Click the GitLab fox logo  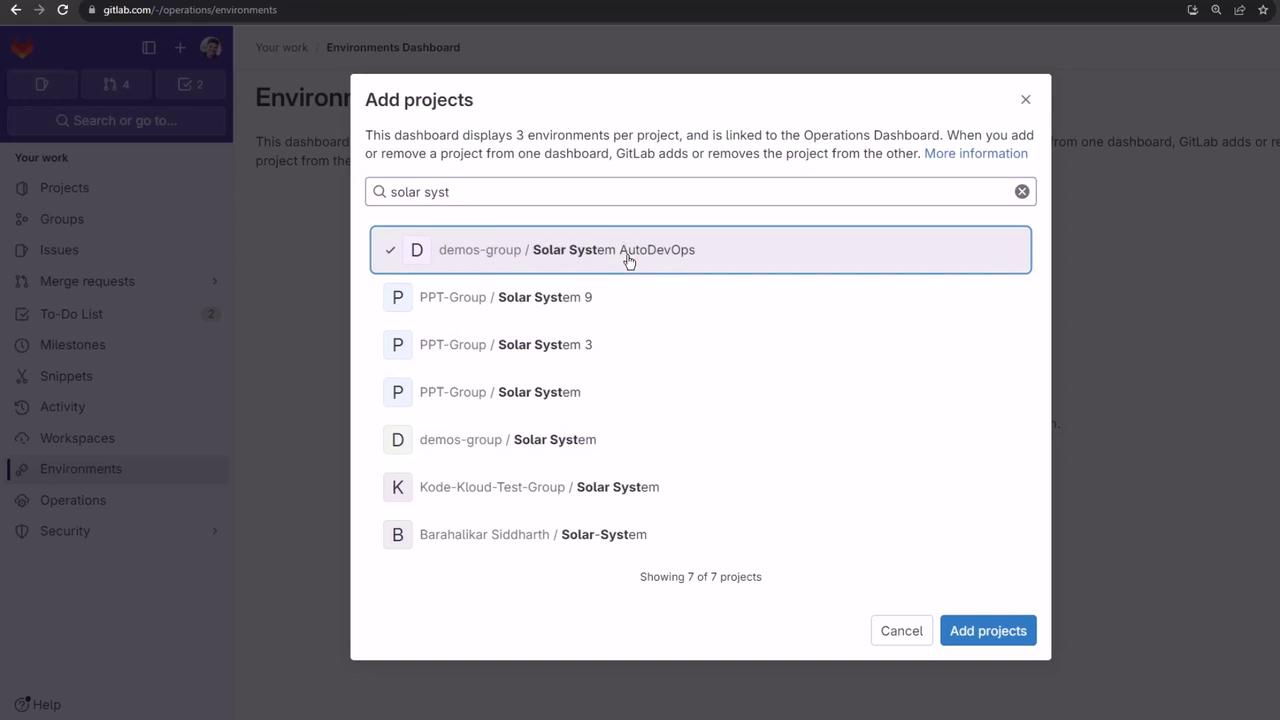coord(22,48)
